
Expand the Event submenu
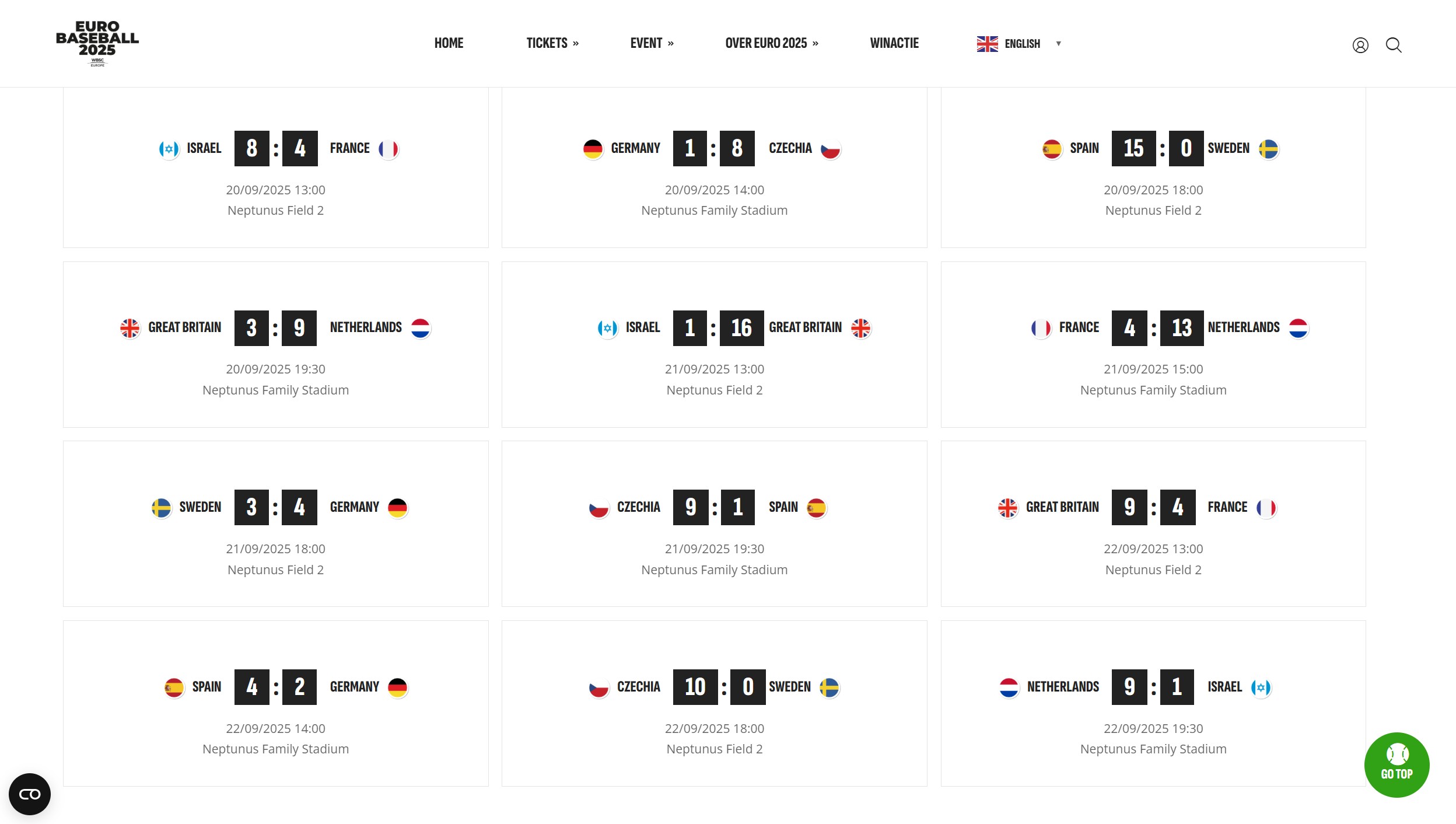pos(652,43)
